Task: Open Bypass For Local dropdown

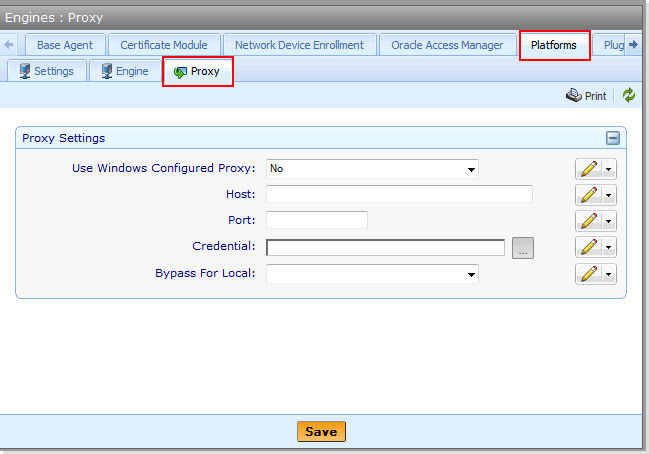Action: click(471, 274)
